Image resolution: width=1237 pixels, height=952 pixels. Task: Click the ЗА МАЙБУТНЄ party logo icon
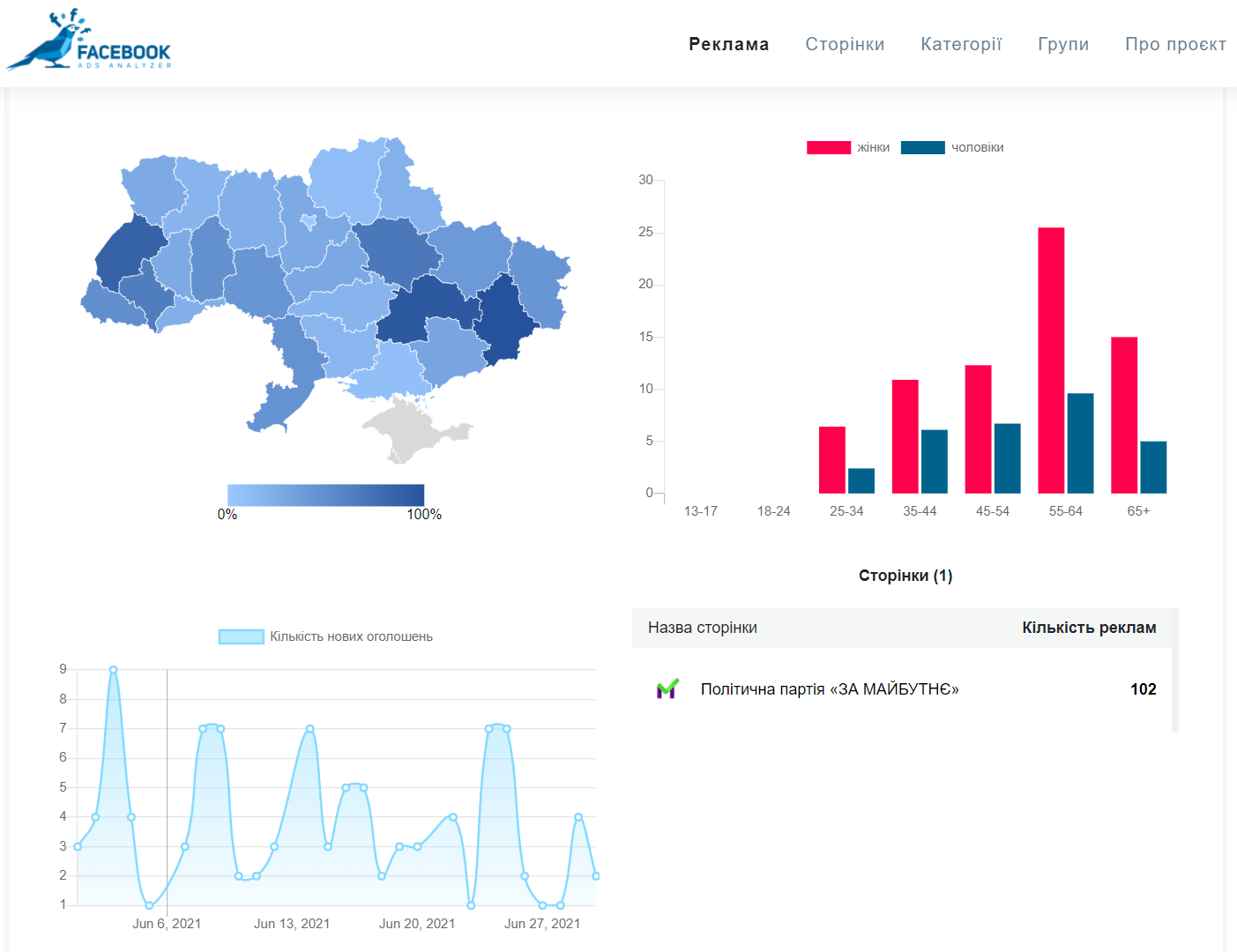[667, 688]
